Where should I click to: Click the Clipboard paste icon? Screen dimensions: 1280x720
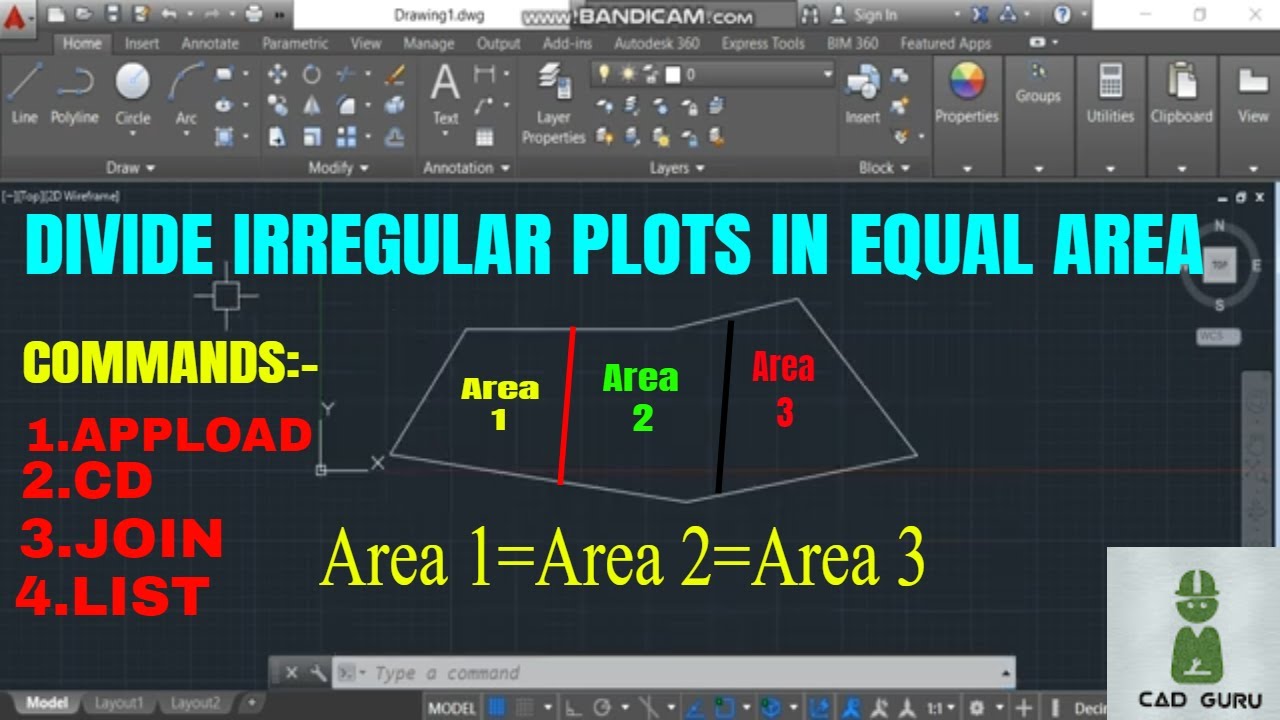click(x=1182, y=82)
